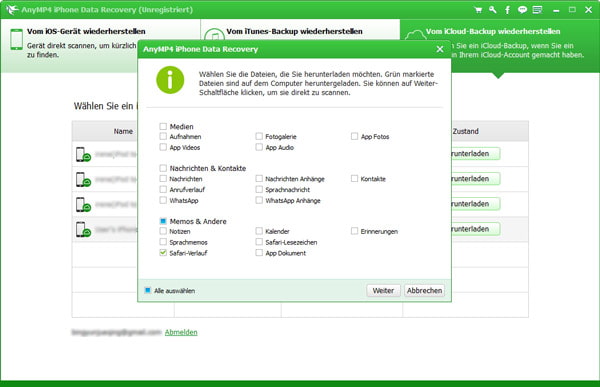This screenshot has height=387, width=600.
Task: Open the menu list icon in title bar
Action: [537, 10]
